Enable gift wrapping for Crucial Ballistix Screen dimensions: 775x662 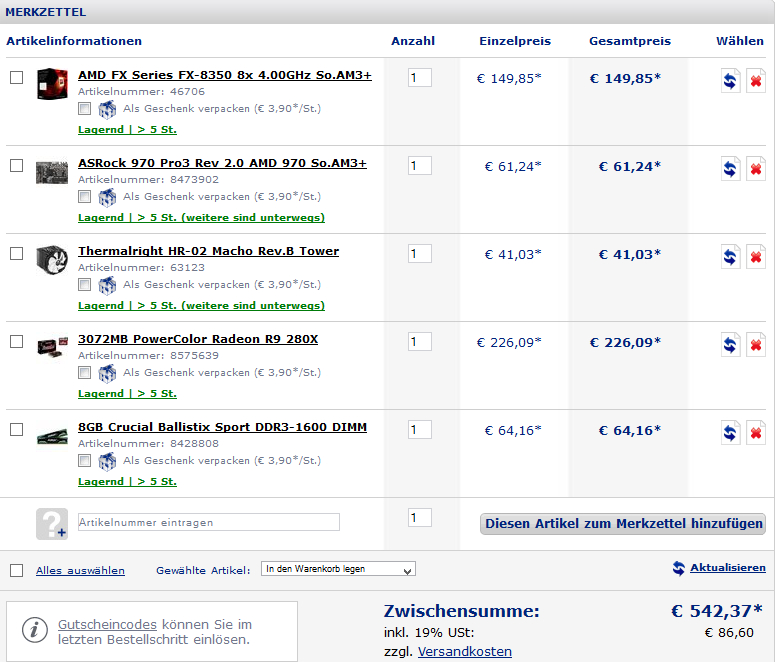point(85,460)
